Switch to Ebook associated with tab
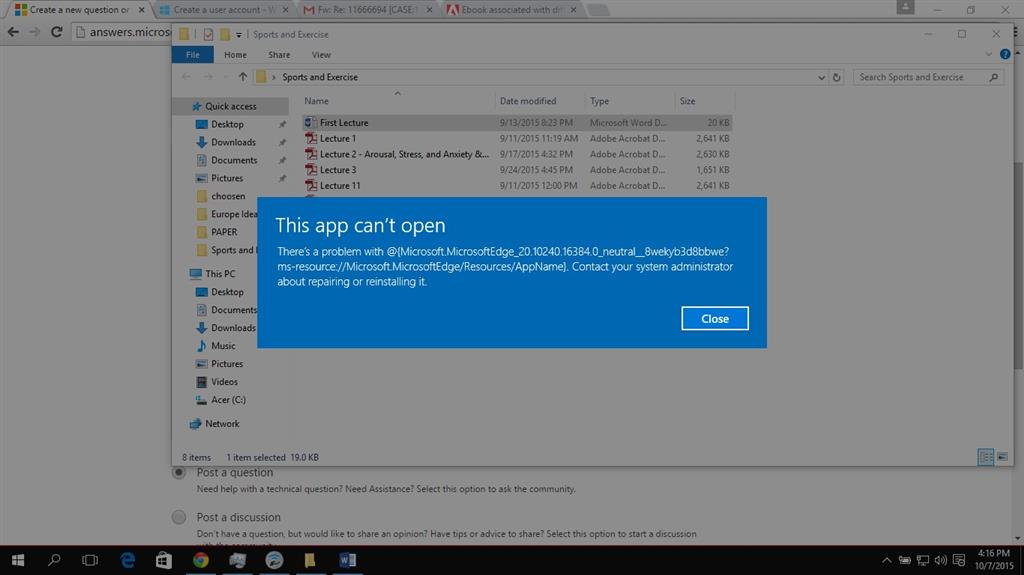The width and height of the screenshot is (1024, 575). pyautogui.click(x=511, y=10)
